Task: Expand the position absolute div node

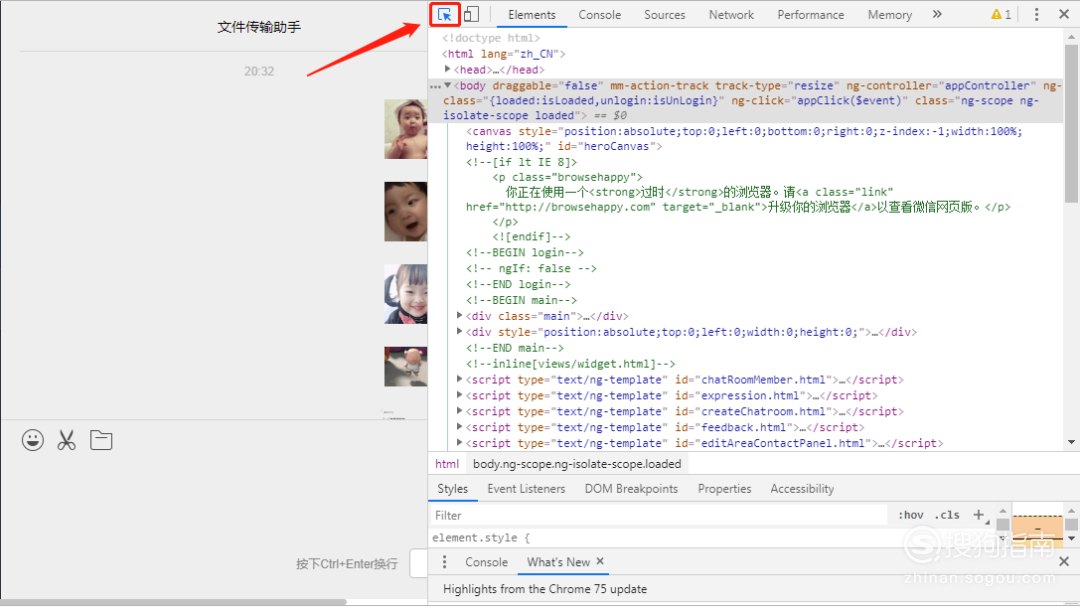Action: pyautogui.click(x=459, y=331)
